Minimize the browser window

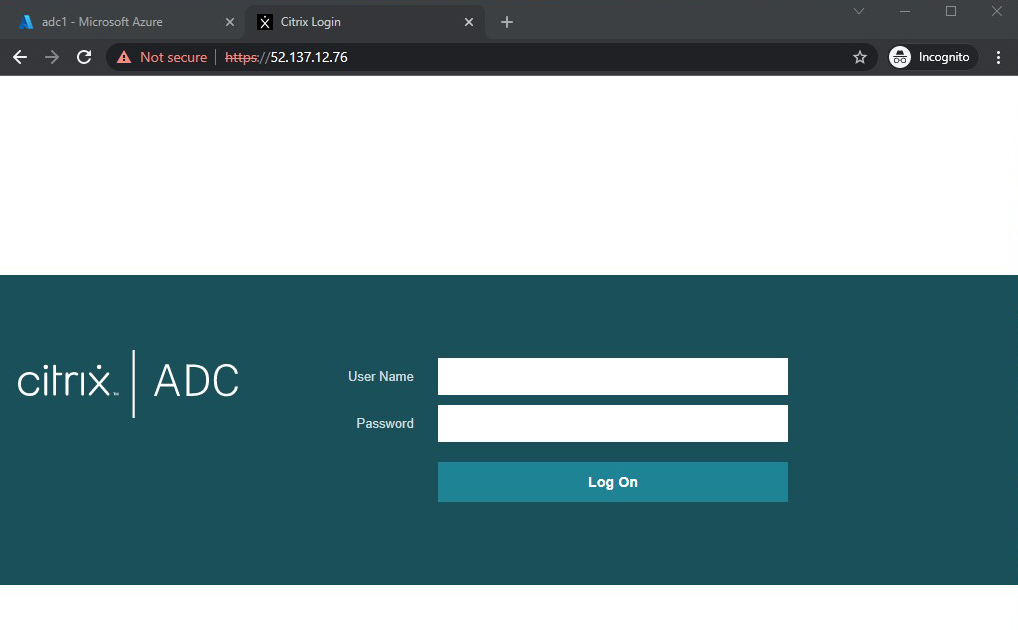904,11
